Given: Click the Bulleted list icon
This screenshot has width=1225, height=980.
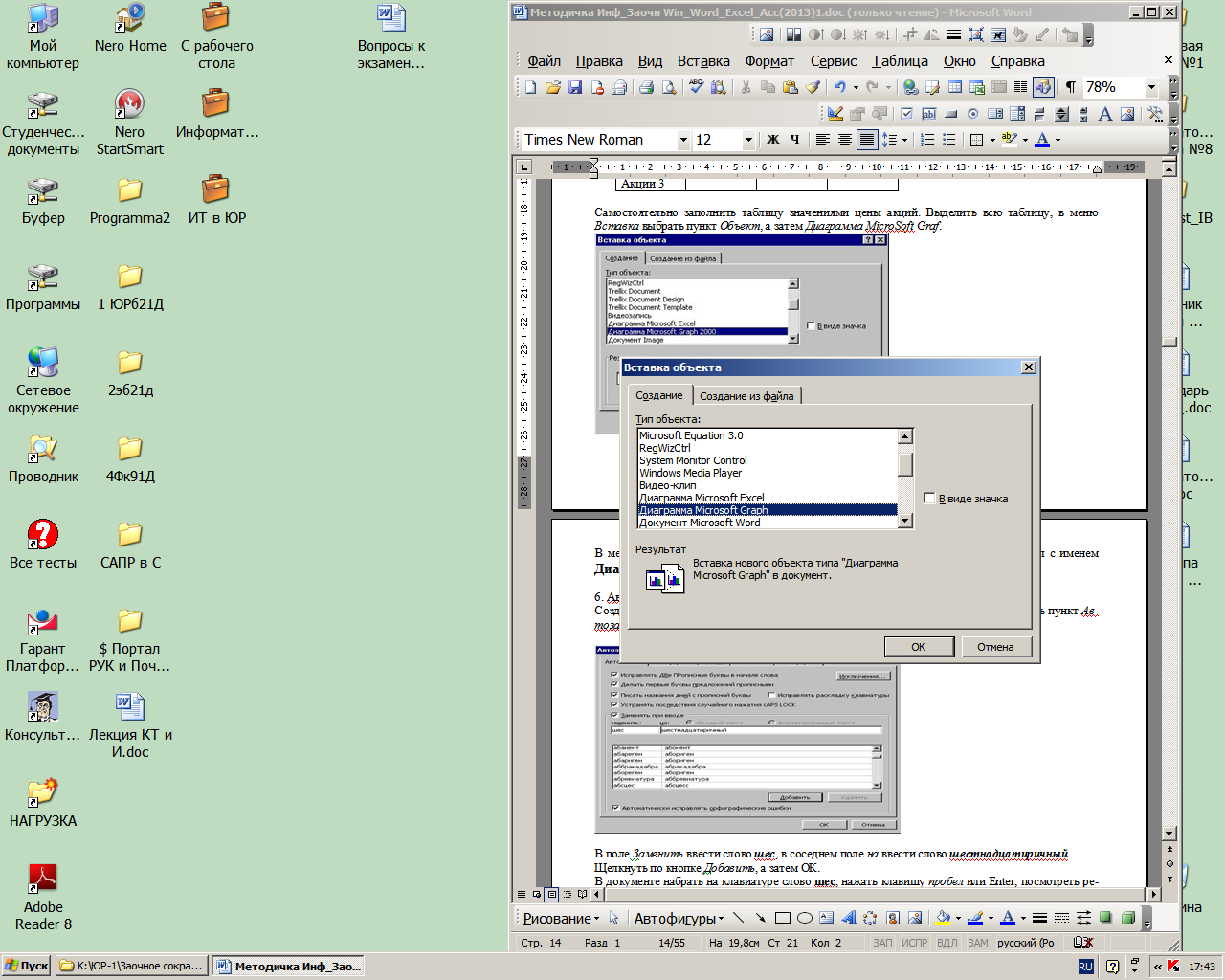Looking at the screenshot, I should tap(949, 140).
